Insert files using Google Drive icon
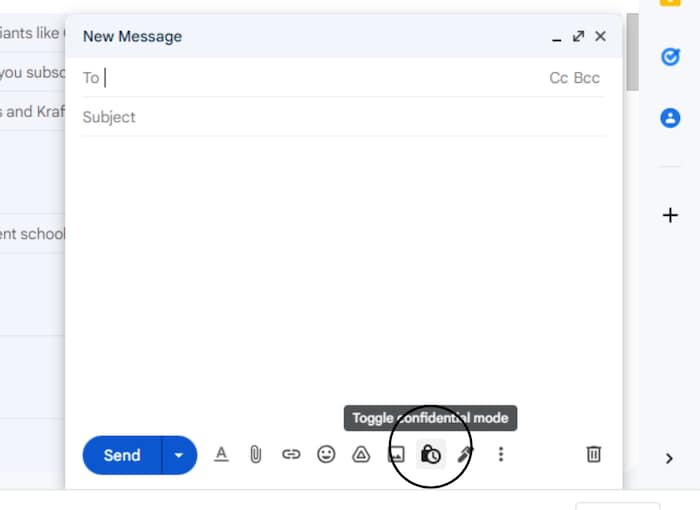This screenshot has width=700, height=510. coord(361,454)
